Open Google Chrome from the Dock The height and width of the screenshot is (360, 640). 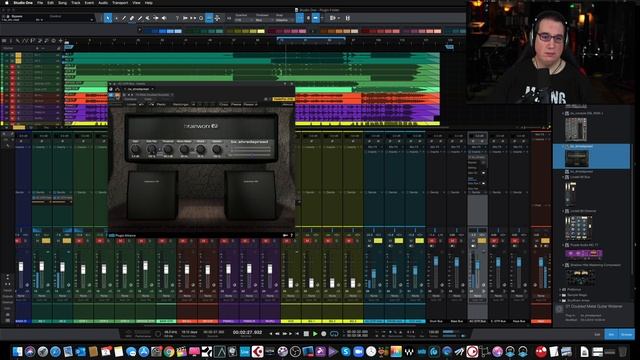click(x=169, y=351)
